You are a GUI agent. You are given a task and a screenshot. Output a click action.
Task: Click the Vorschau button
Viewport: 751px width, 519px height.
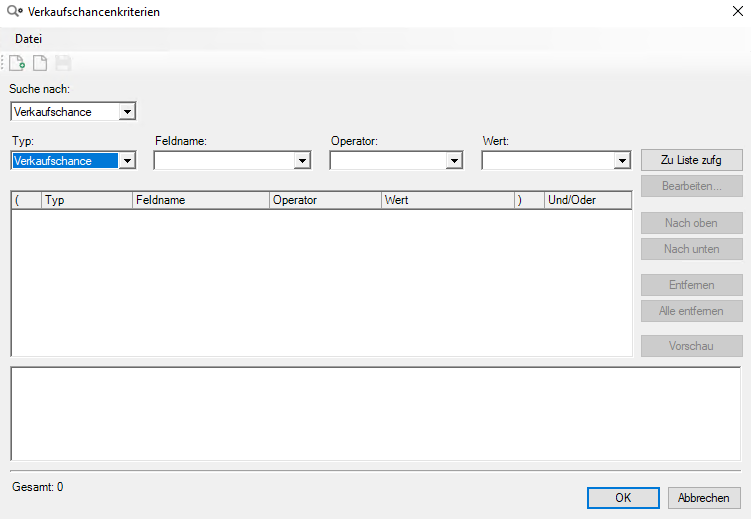(692, 346)
